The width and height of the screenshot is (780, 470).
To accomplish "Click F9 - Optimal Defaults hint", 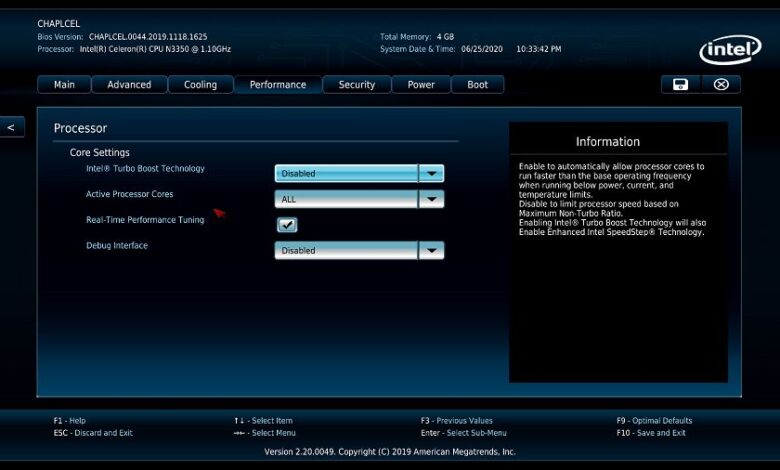I will coord(654,421).
